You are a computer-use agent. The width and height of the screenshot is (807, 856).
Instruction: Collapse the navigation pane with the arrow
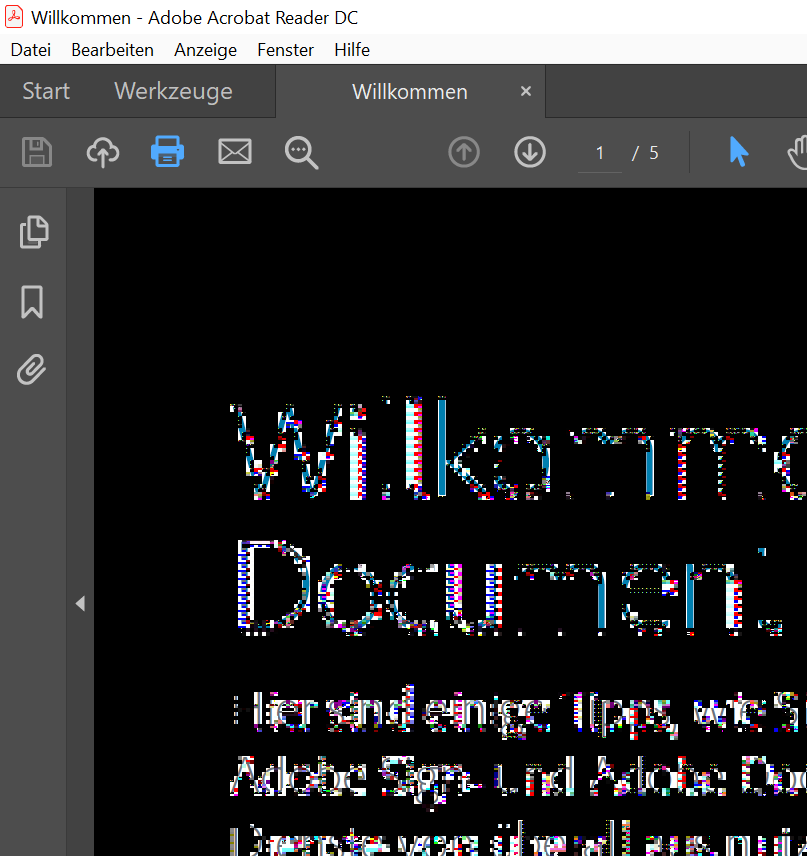(80, 603)
